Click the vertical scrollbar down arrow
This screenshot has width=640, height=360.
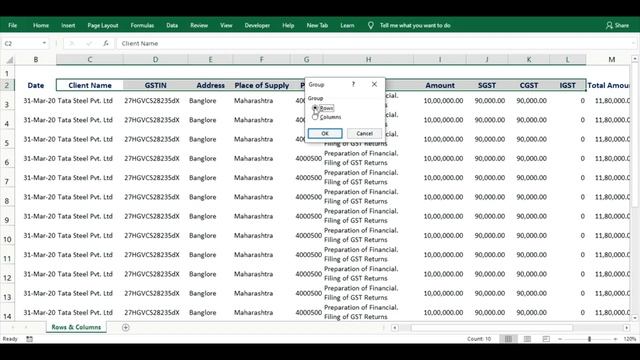(x=635, y=318)
